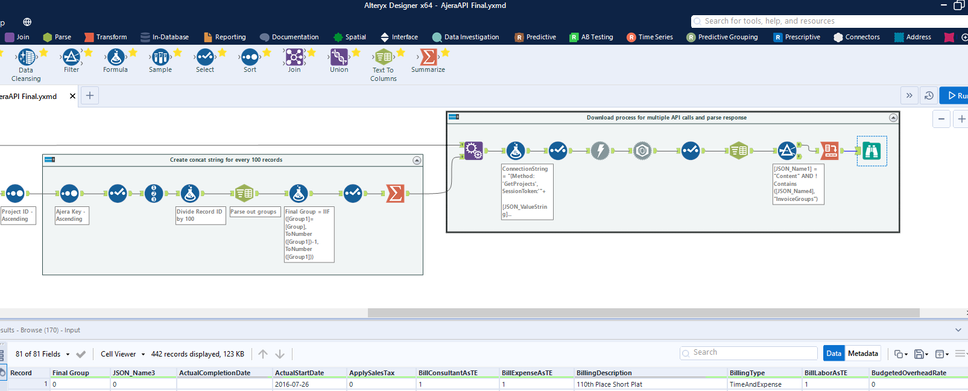Open the Cell Viewer dropdown
The image size is (968, 391).
pos(123,354)
